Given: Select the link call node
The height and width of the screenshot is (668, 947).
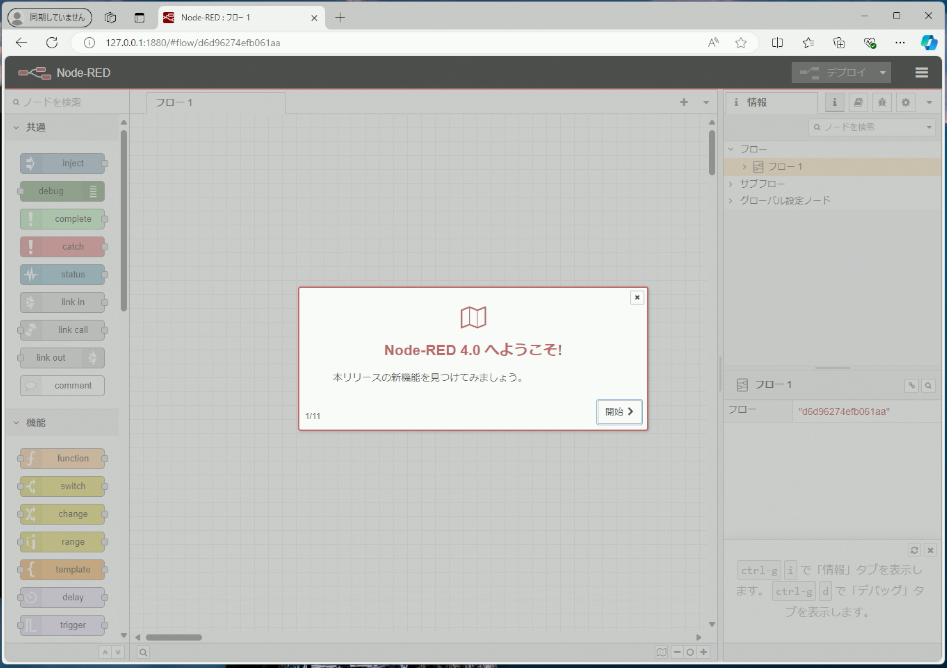Looking at the screenshot, I should (x=62, y=330).
